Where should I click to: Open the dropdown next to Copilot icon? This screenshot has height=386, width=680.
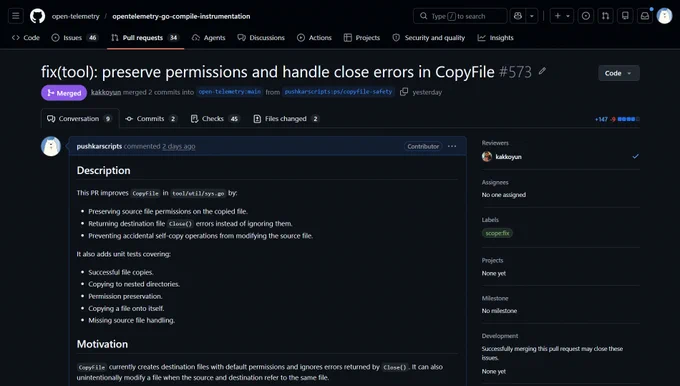point(532,16)
